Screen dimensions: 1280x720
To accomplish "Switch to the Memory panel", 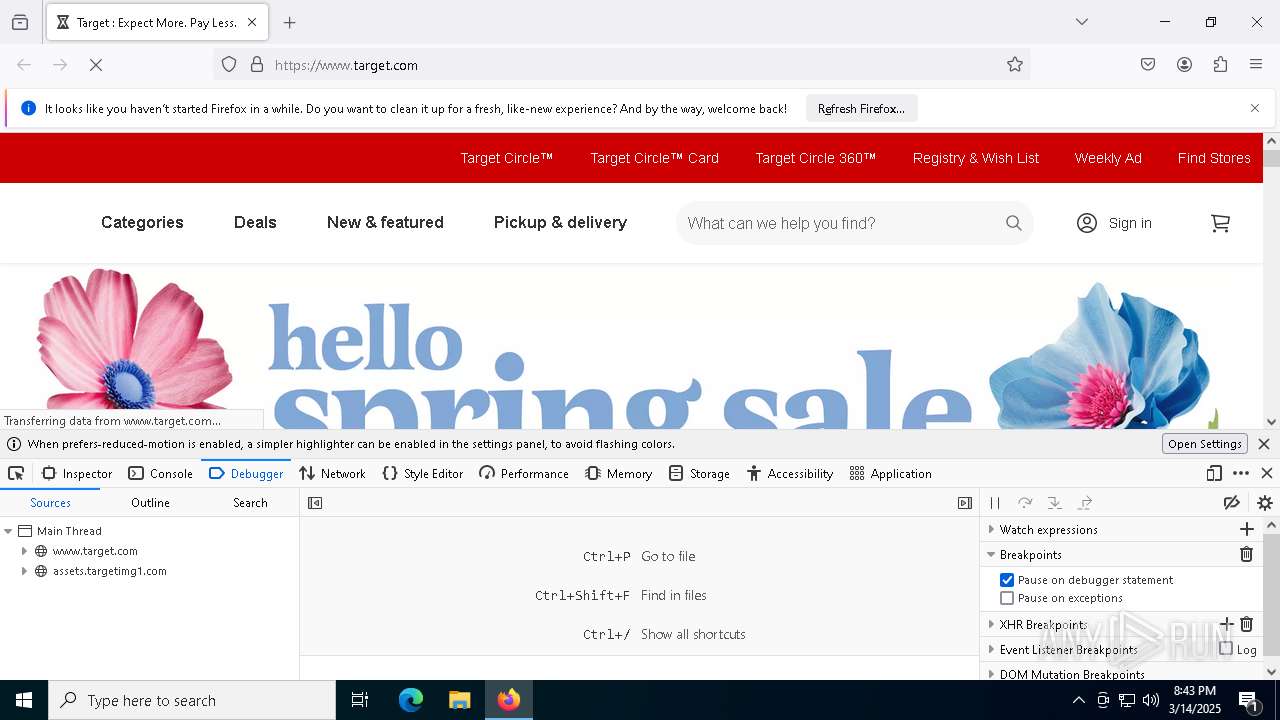I will [619, 474].
